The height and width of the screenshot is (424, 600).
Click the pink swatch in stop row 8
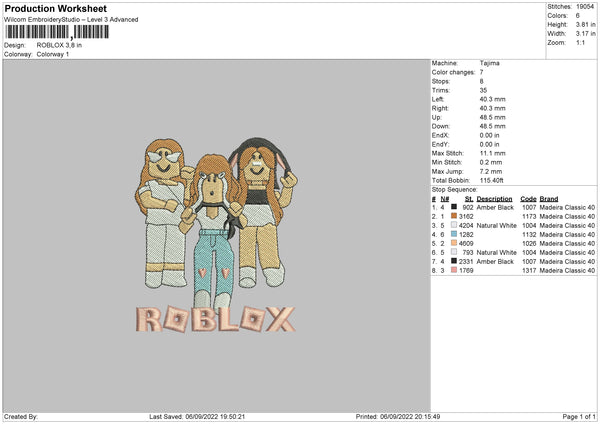coord(454,270)
